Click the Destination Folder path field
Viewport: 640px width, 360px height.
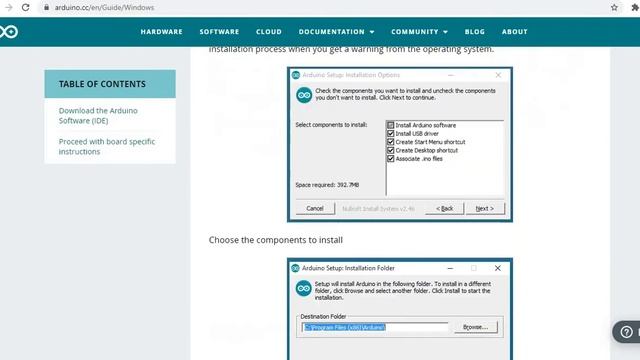(375, 327)
